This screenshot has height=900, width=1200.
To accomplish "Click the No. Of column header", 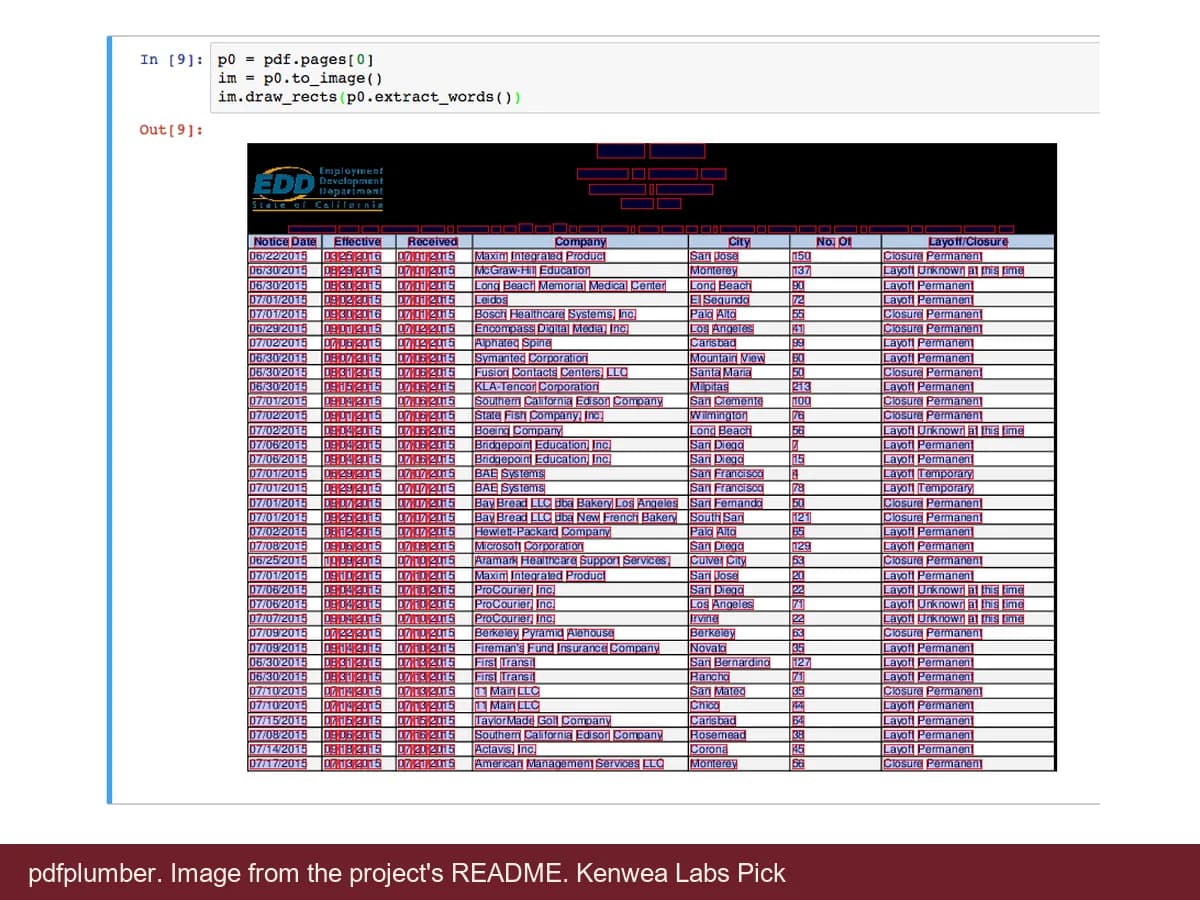I will coord(833,241).
